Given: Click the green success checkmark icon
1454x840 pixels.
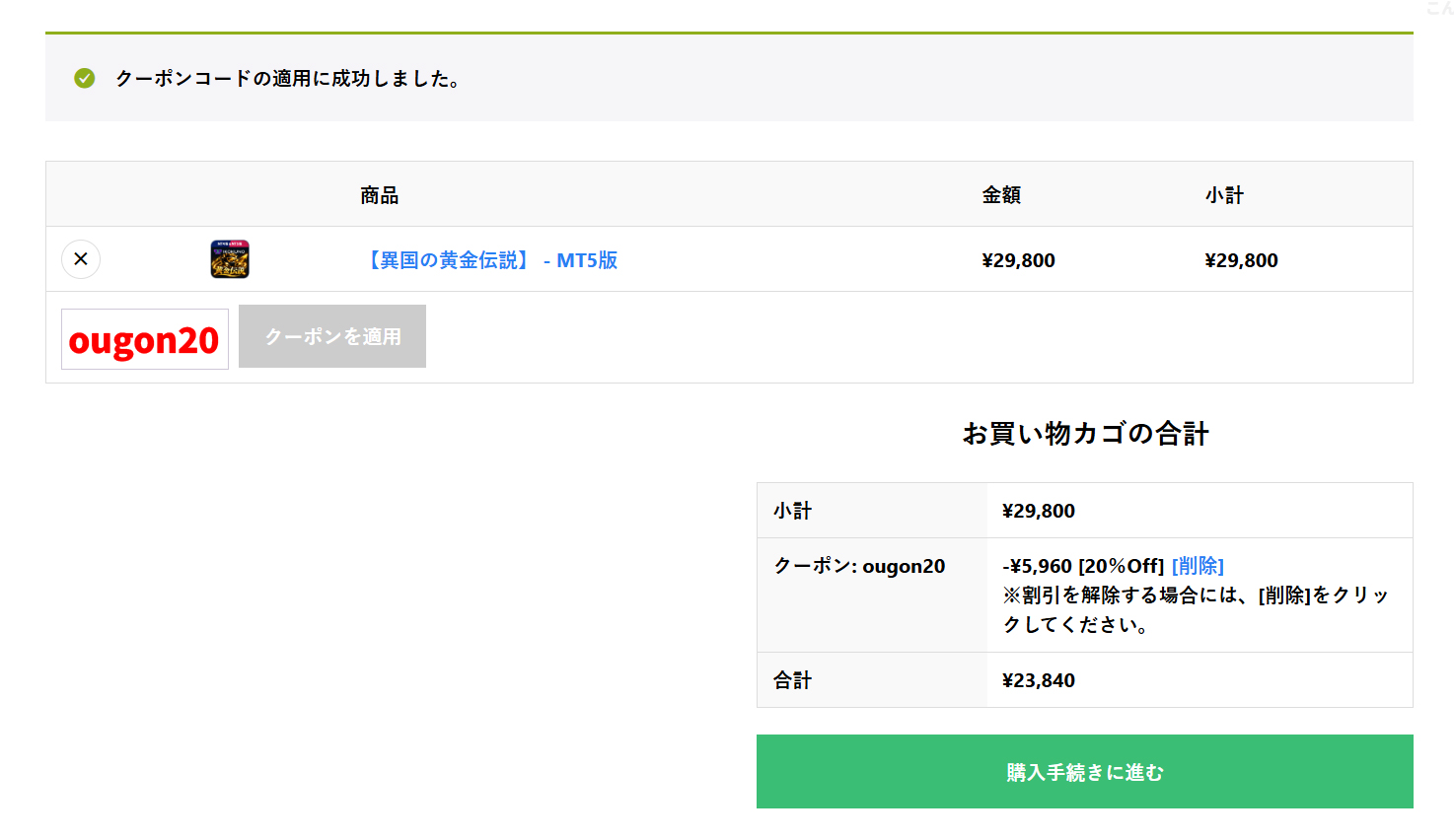Looking at the screenshot, I should pyautogui.click(x=85, y=78).
